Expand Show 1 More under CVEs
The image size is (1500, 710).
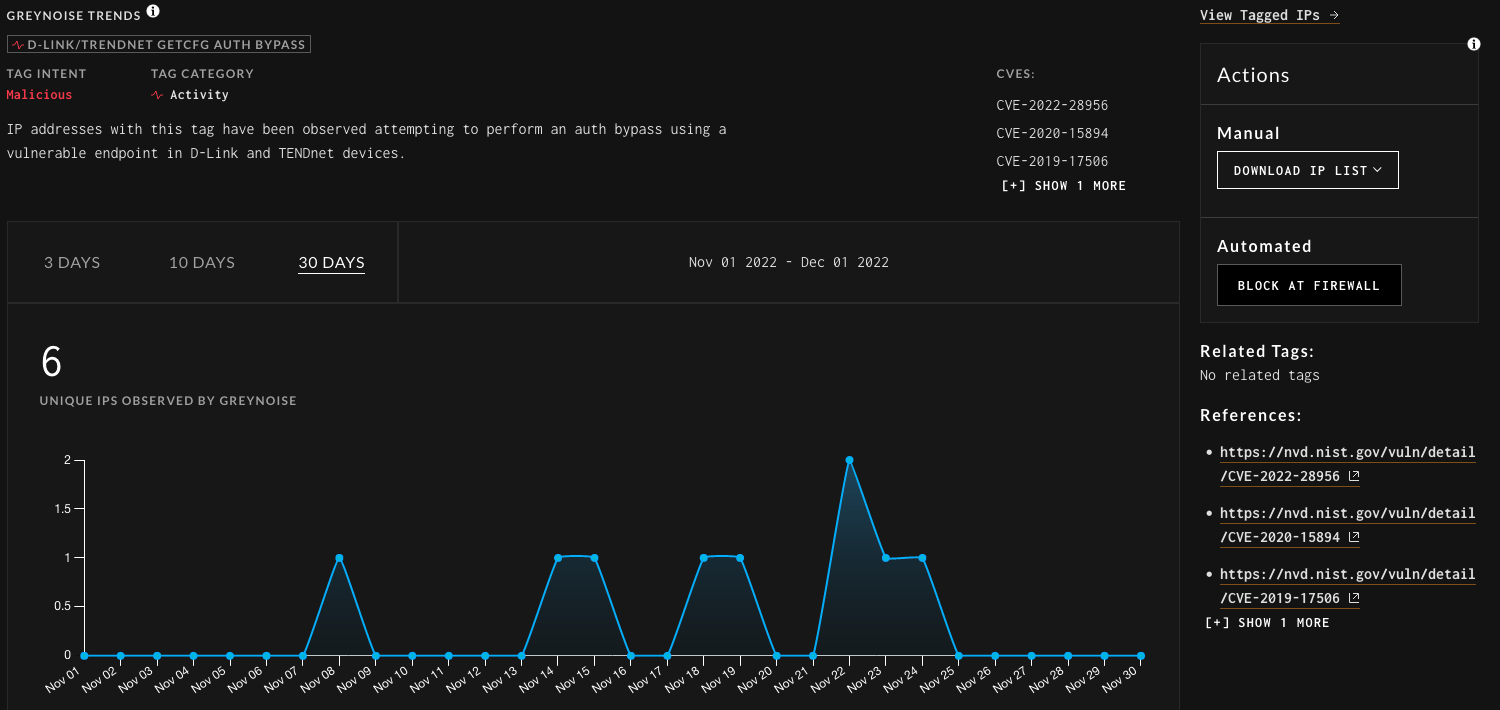pos(1063,186)
